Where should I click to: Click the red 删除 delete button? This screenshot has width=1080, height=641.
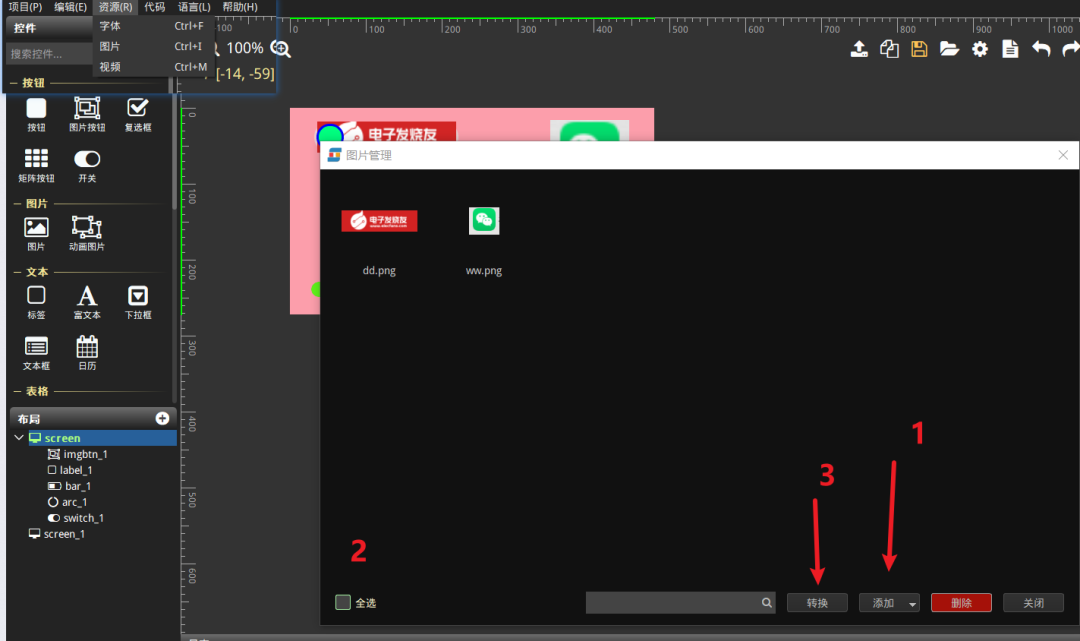point(961,603)
